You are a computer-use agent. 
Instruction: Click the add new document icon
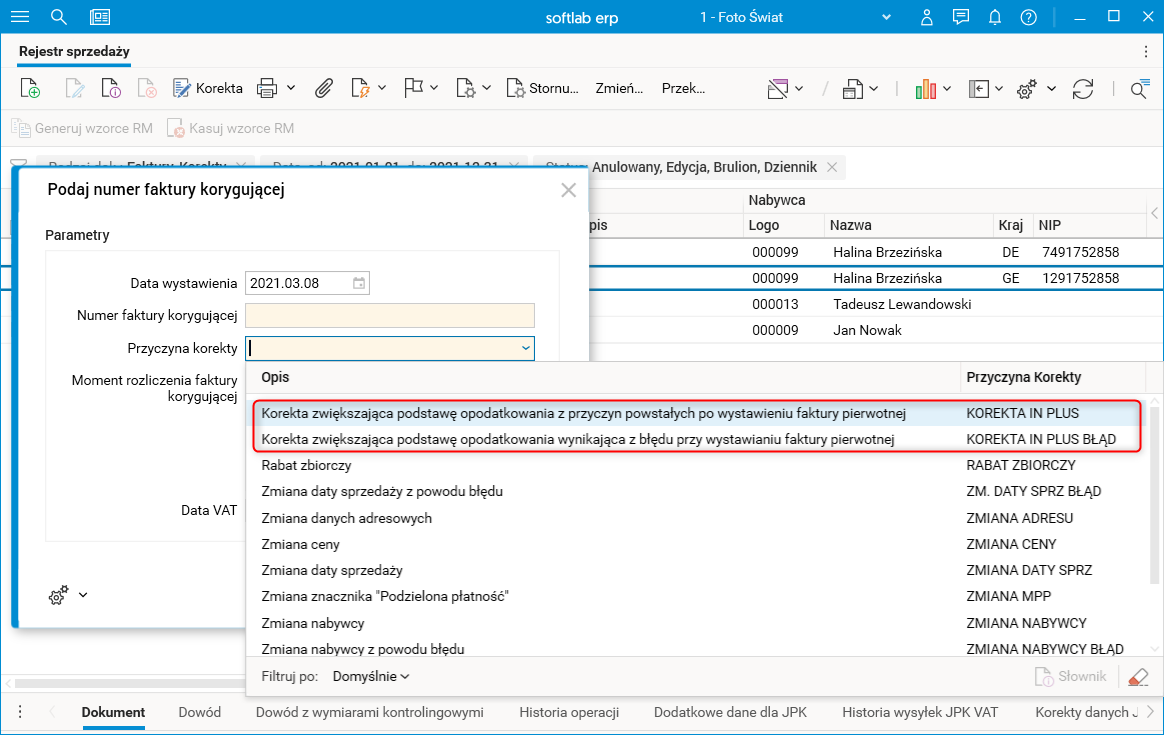30,88
